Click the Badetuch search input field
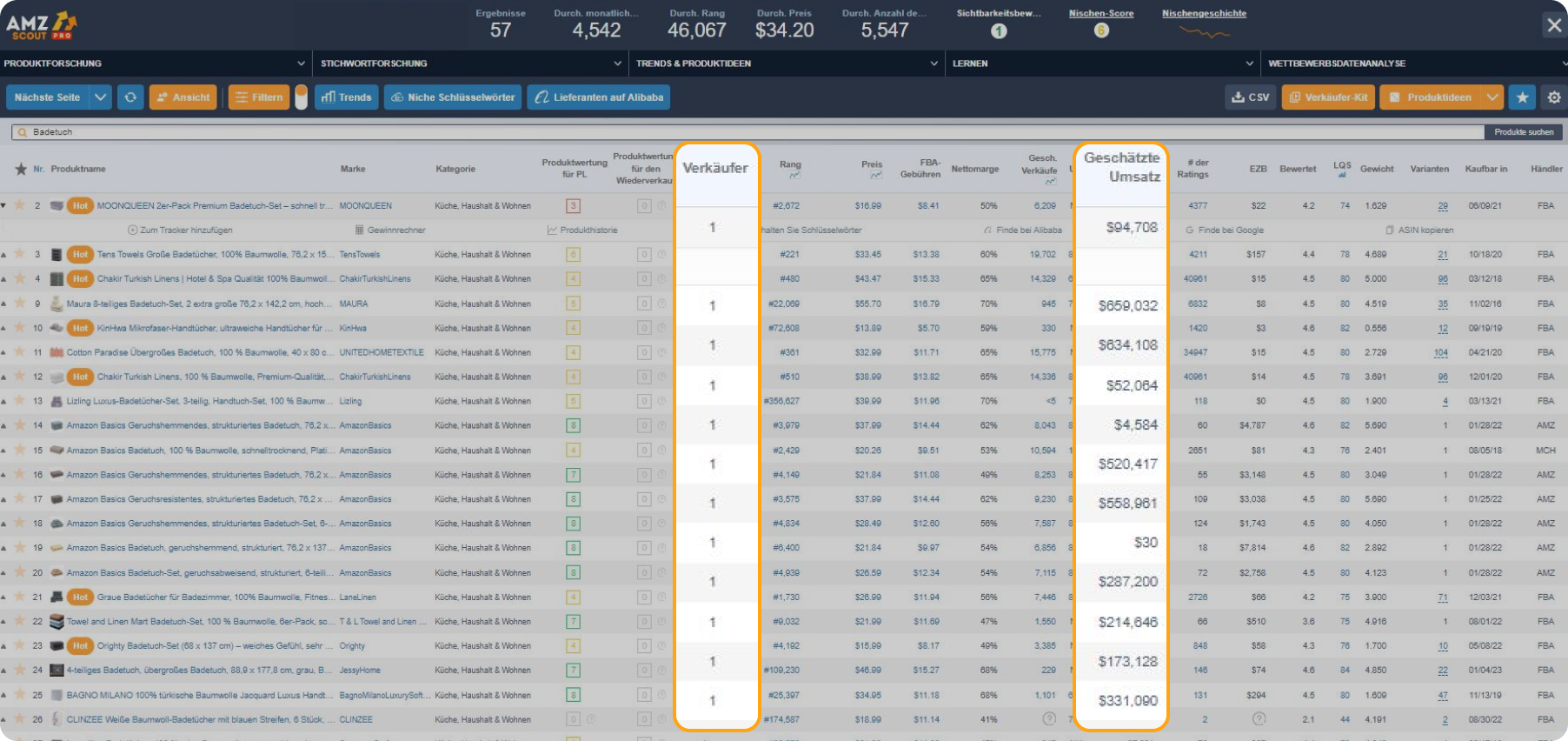 [747, 132]
